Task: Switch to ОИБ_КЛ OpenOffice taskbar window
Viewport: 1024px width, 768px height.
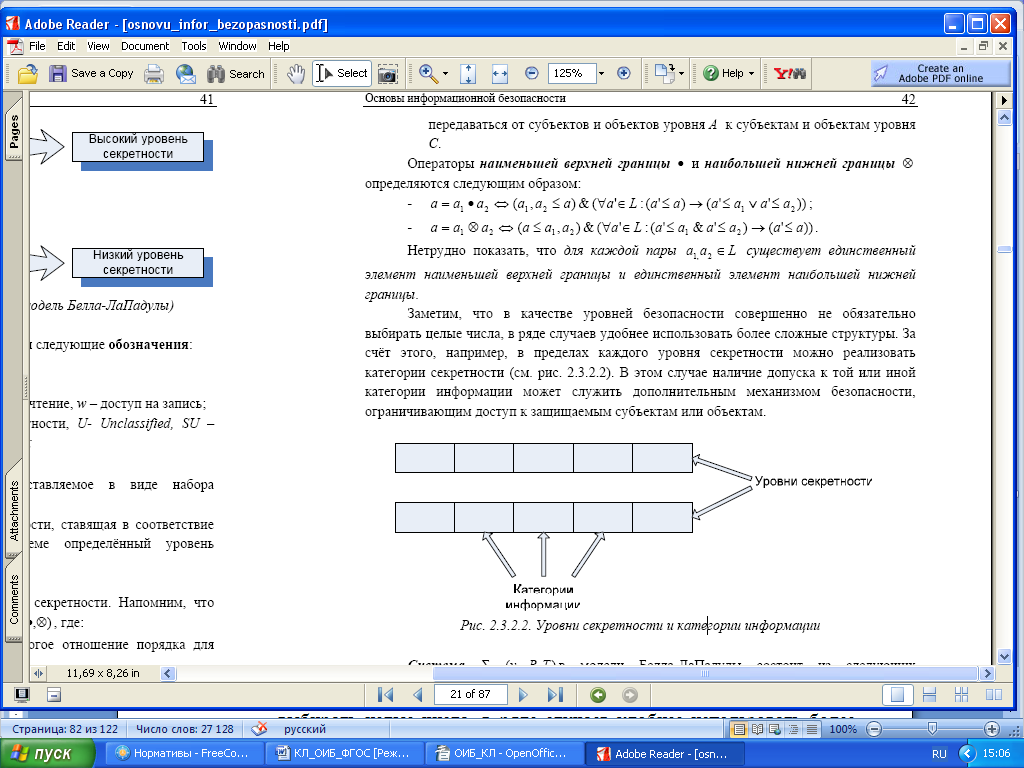Action: 504,753
